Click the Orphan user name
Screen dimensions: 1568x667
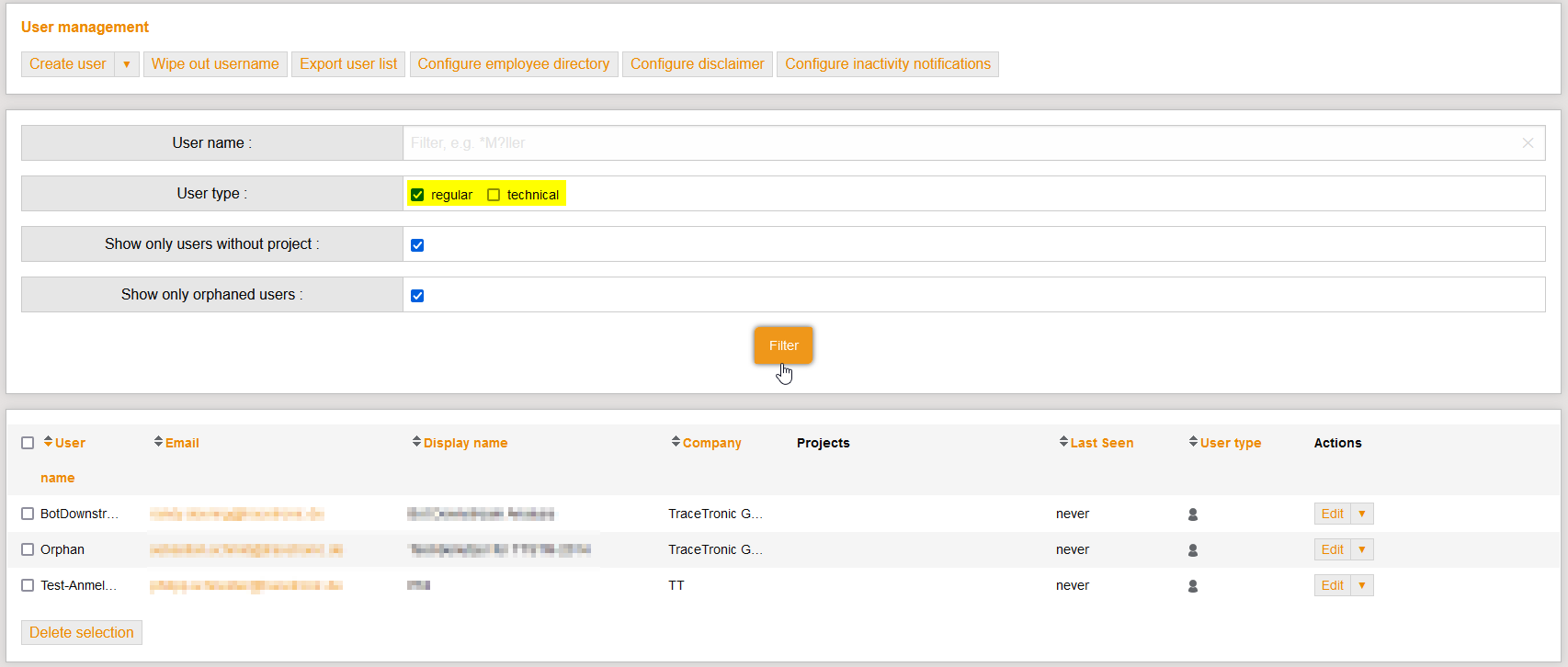62,549
